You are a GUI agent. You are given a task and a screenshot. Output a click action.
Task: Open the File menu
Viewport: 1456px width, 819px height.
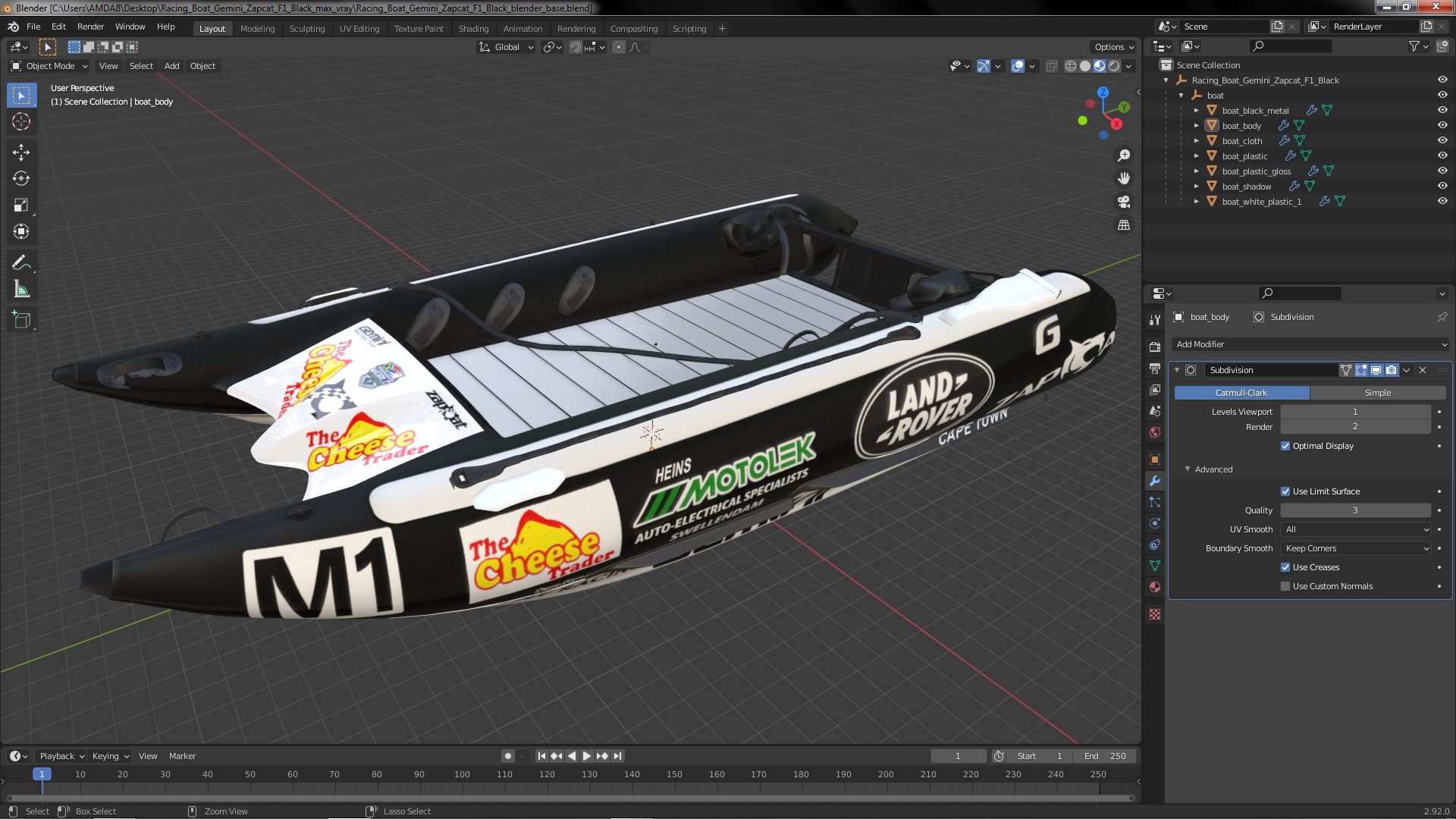(33, 27)
